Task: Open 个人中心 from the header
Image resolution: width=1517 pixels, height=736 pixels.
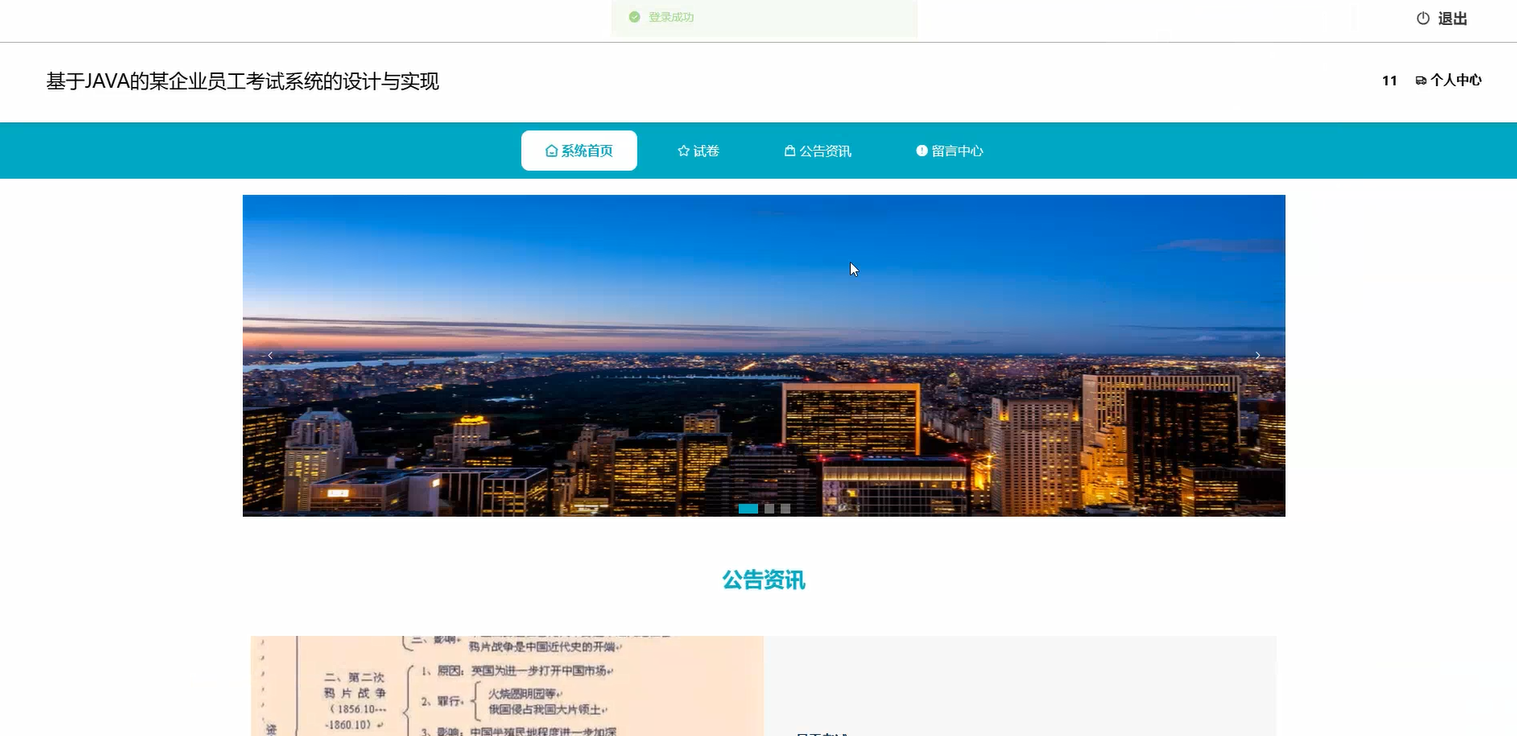Action: (x=1455, y=80)
